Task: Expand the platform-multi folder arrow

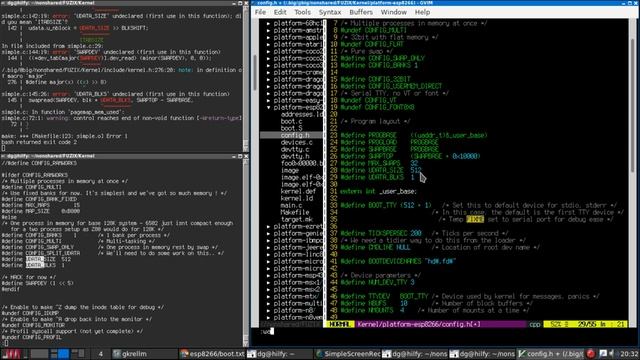Action: 268,304
